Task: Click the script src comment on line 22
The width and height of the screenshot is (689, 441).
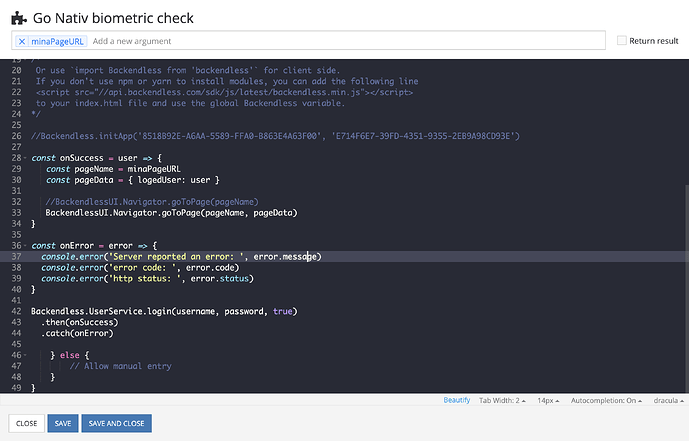Action: (x=224, y=92)
